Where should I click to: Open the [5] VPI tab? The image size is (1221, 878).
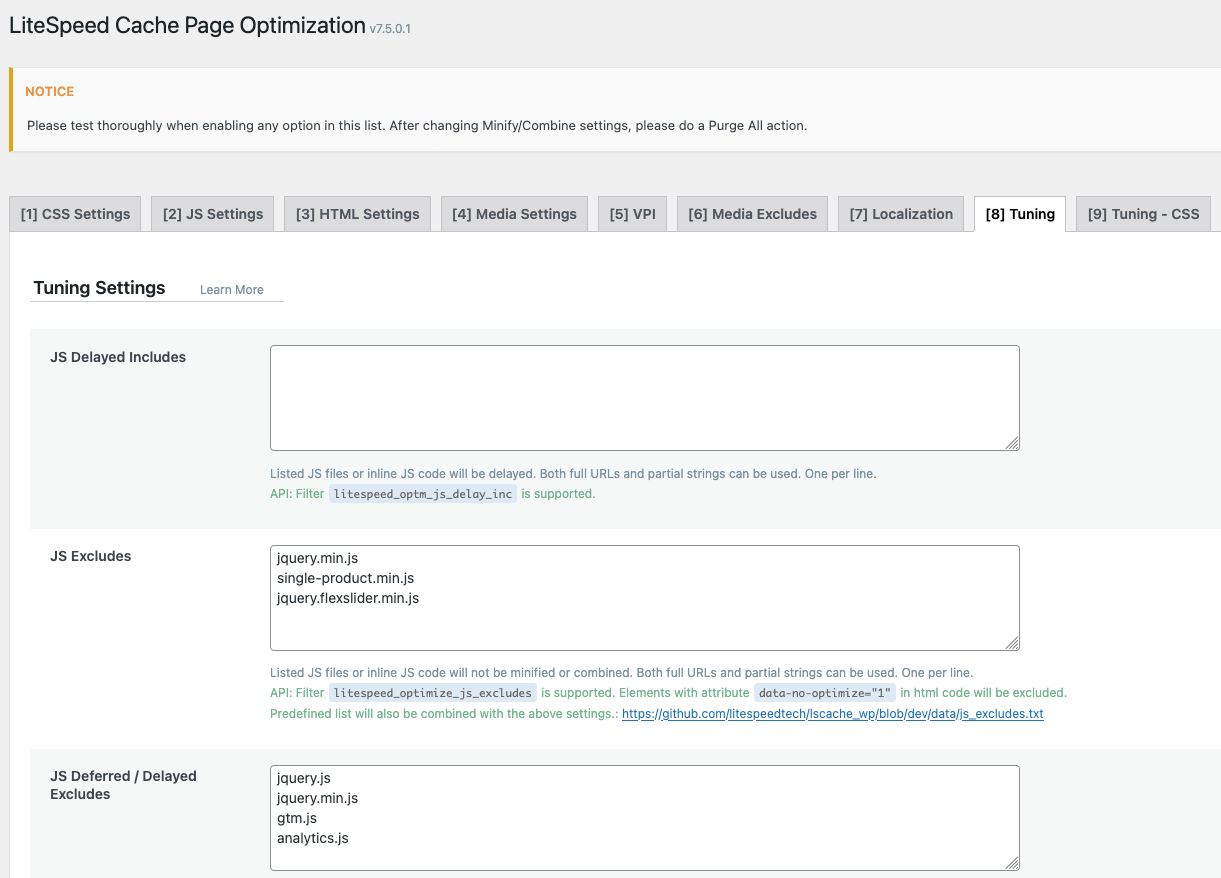(x=632, y=214)
